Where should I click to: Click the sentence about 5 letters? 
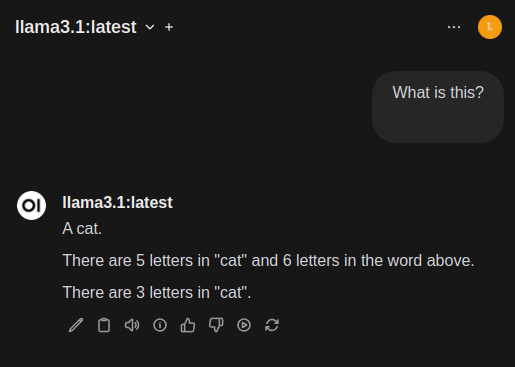click(268, 260)
